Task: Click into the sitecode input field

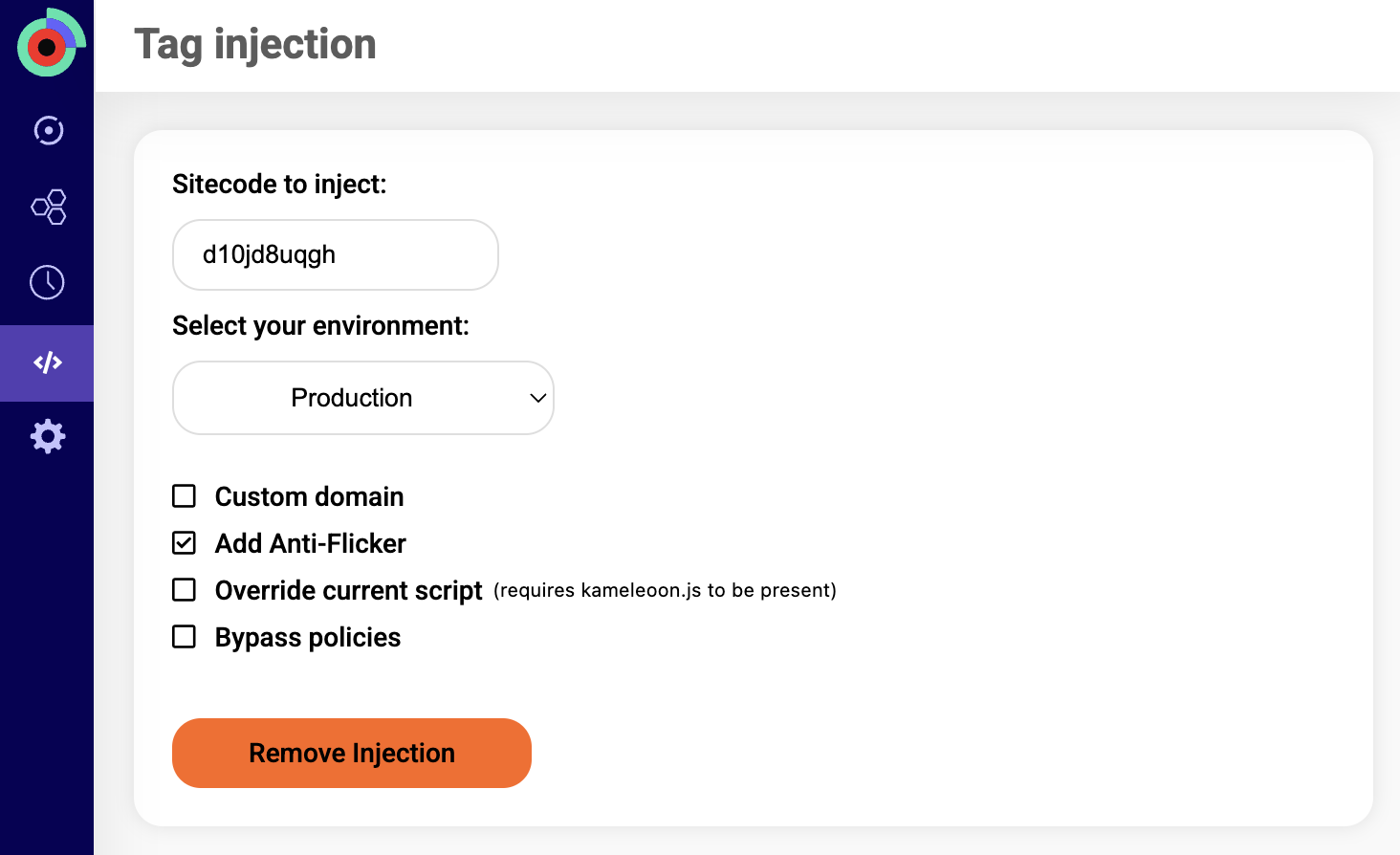Action: [x=335, y=255]
